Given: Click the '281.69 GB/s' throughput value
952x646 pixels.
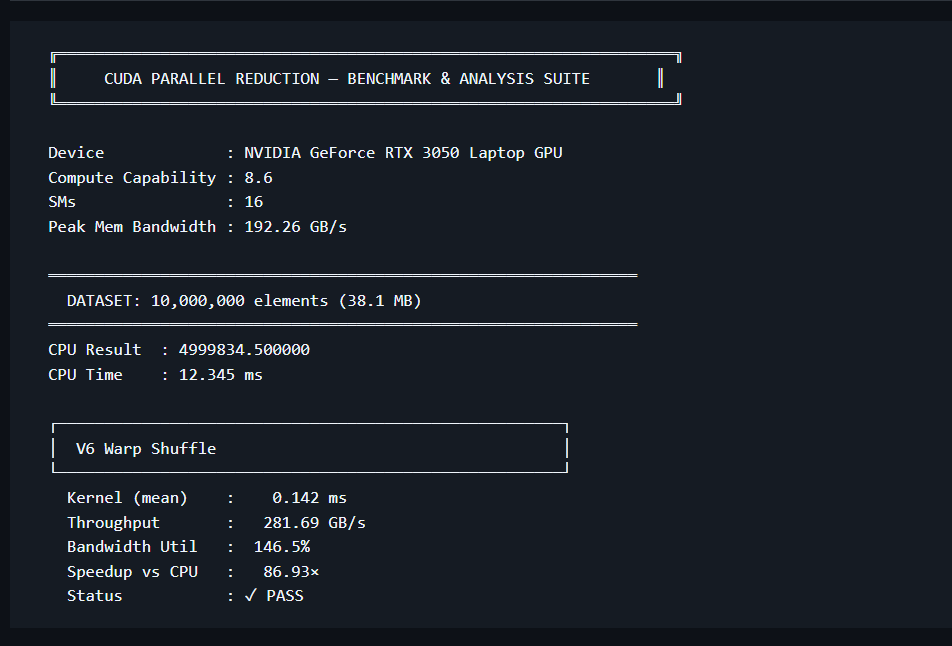Looking at the screenshot, I should click(x=314, y=523).
